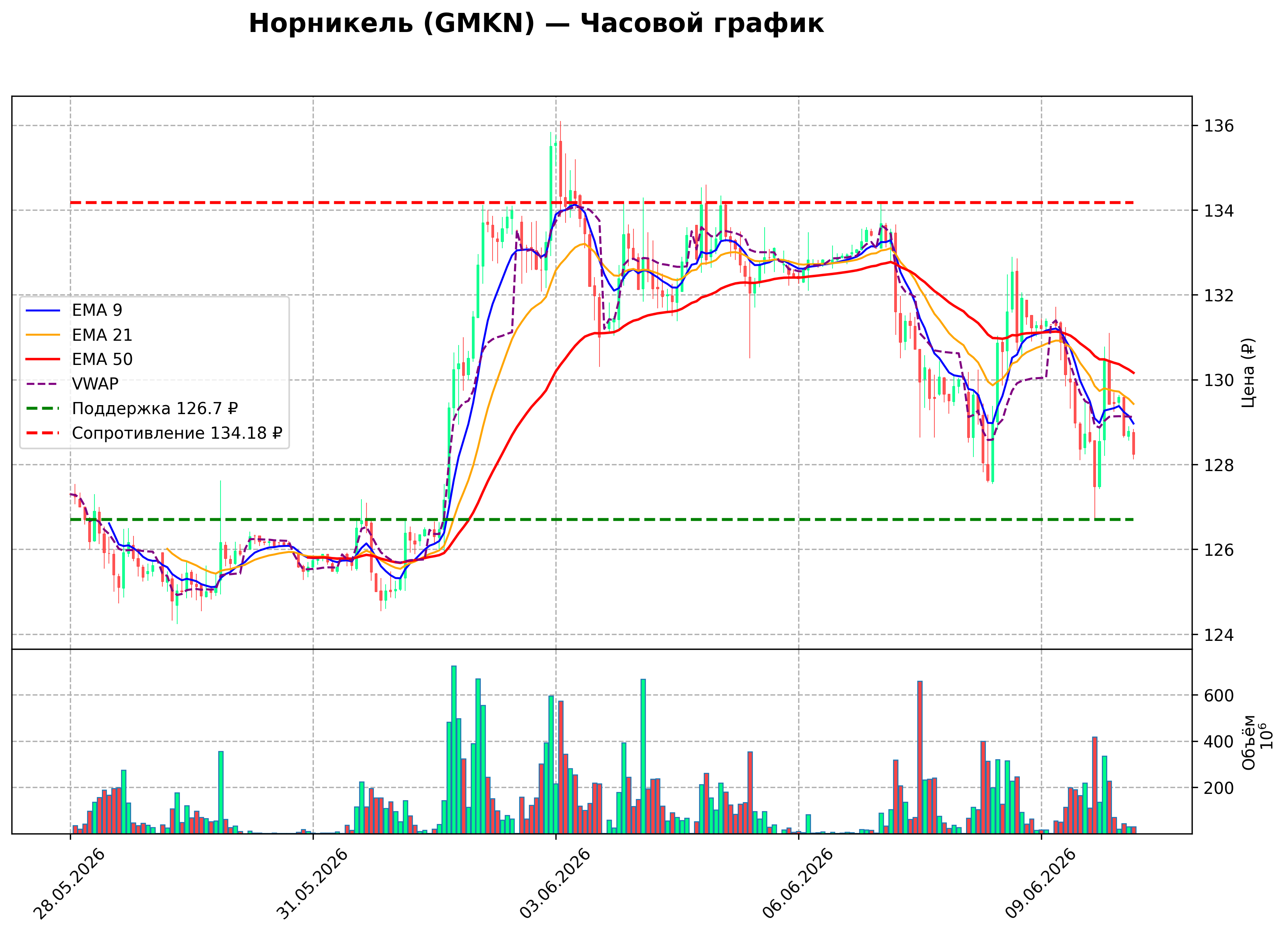Click the Поддержка 126.7 ₽ legend label
The image size is (1288, 934).
click(155, 409)
